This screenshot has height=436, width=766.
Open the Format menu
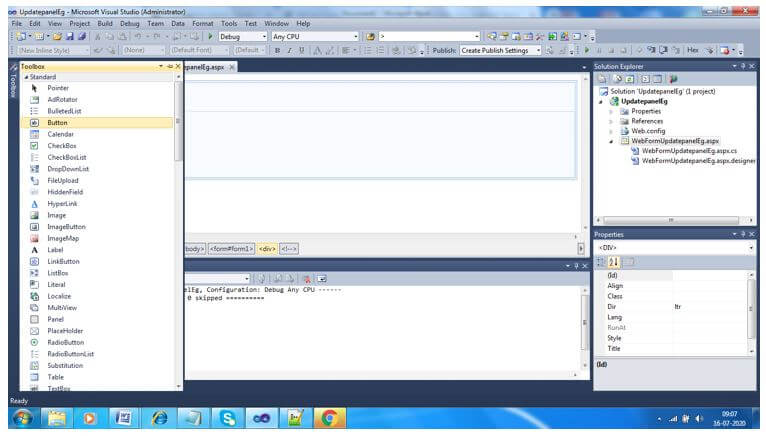pos(203,23)
